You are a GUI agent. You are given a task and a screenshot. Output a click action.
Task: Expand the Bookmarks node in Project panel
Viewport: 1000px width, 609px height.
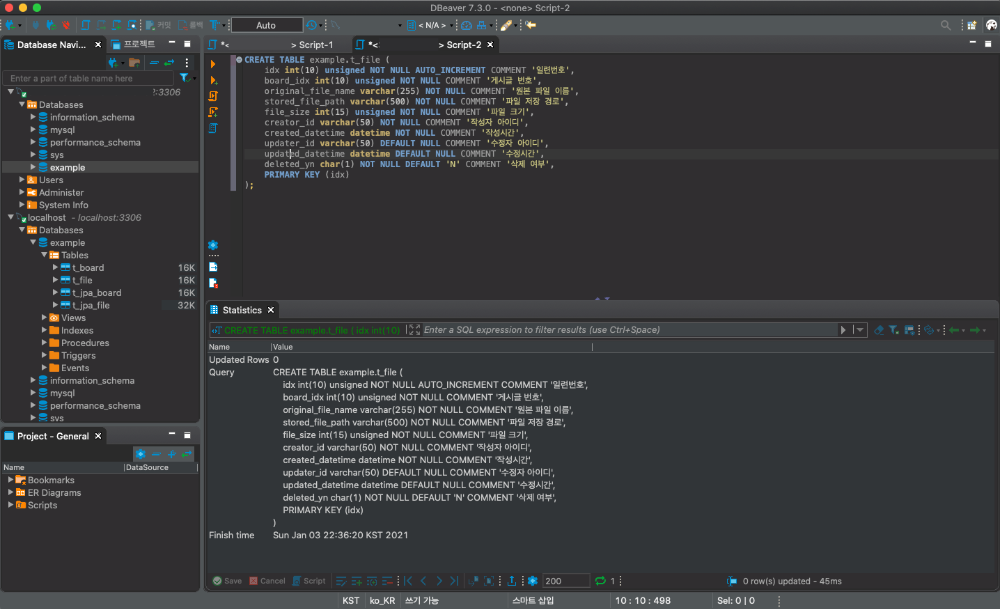(x=10, y=480)
